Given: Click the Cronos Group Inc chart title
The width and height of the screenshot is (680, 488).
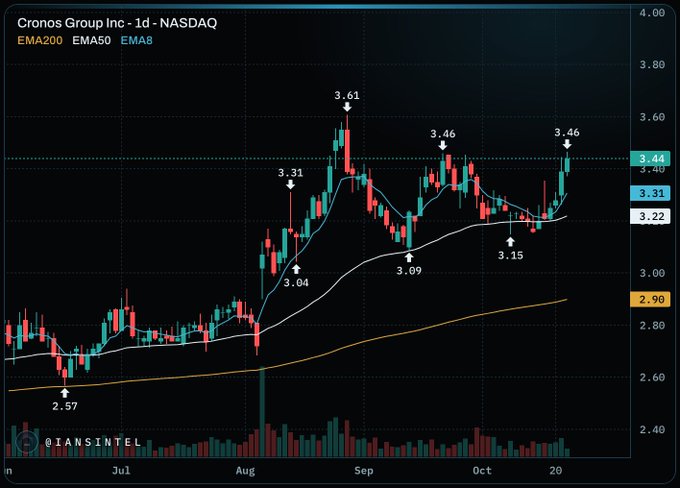Looking at the screenshot, I should 117,23.
